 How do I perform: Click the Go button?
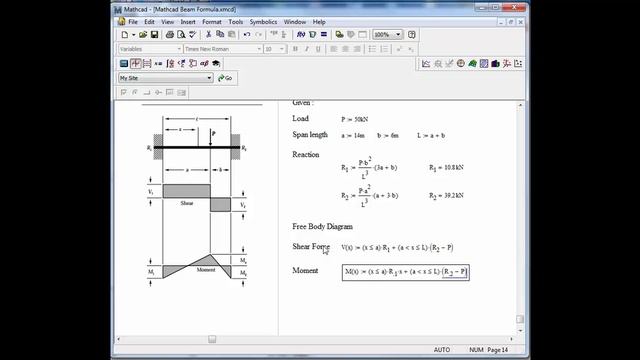225,78
